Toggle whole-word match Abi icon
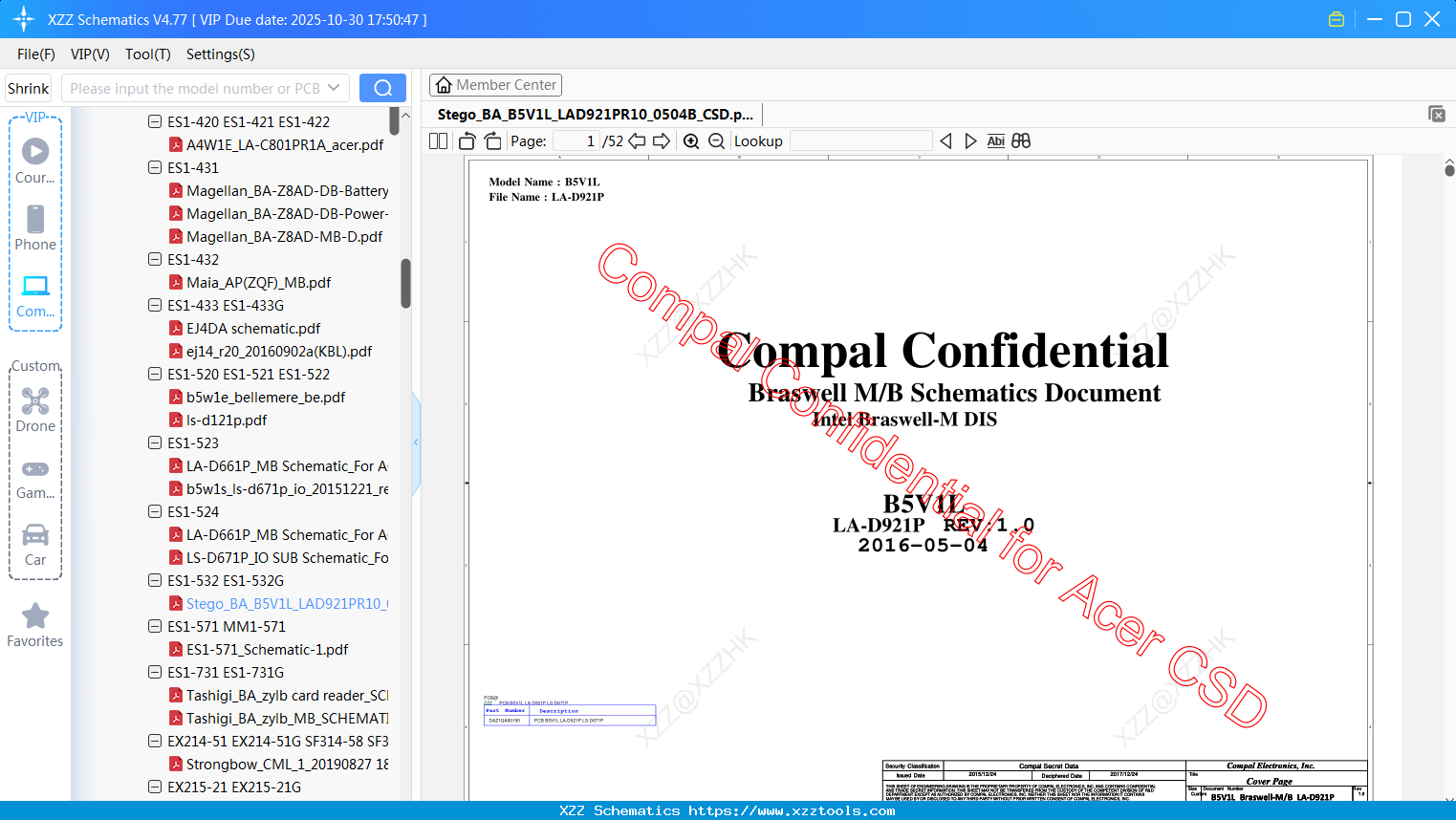 click(995, 140)
